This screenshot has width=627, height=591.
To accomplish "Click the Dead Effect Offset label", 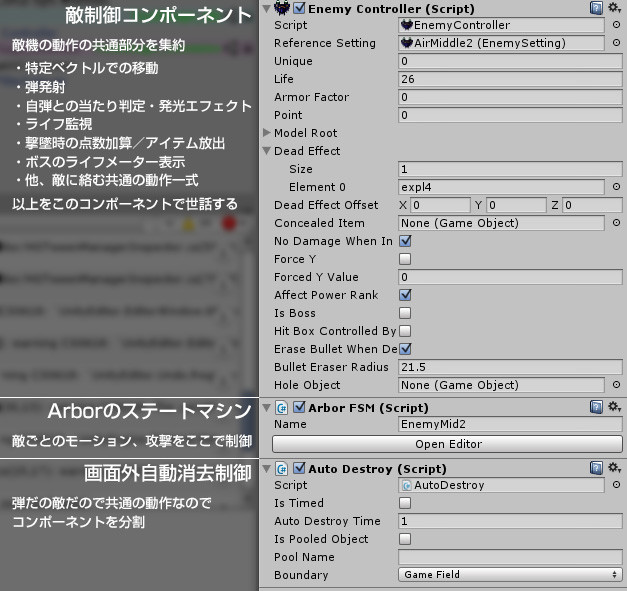I will tap(326, 205).
